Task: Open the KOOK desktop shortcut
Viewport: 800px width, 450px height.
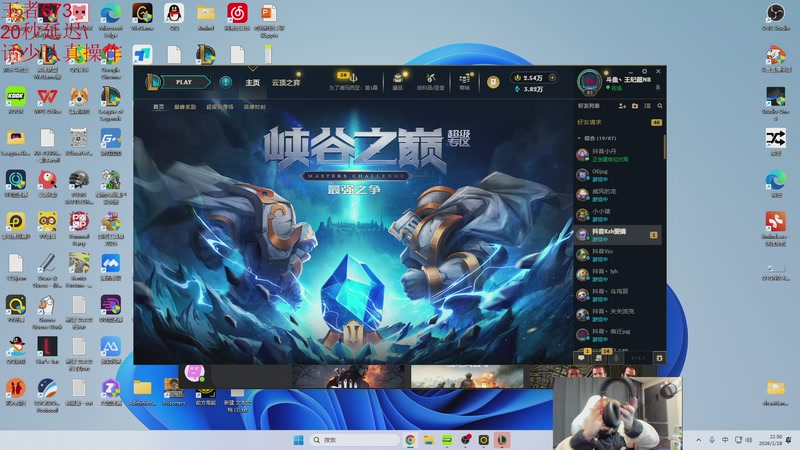Action: 16,100
